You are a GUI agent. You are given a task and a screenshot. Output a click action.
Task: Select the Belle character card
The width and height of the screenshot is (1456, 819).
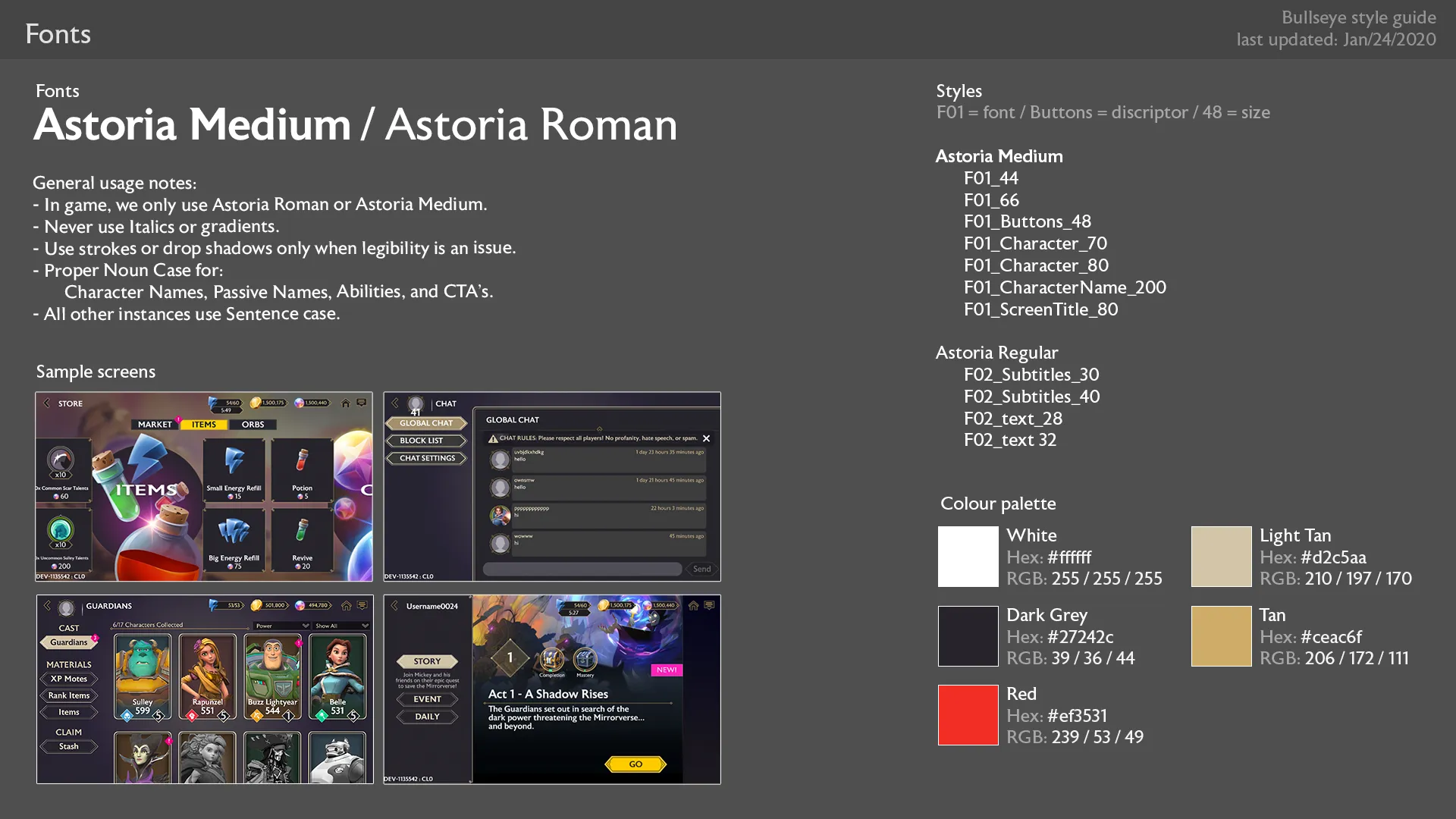337,676
